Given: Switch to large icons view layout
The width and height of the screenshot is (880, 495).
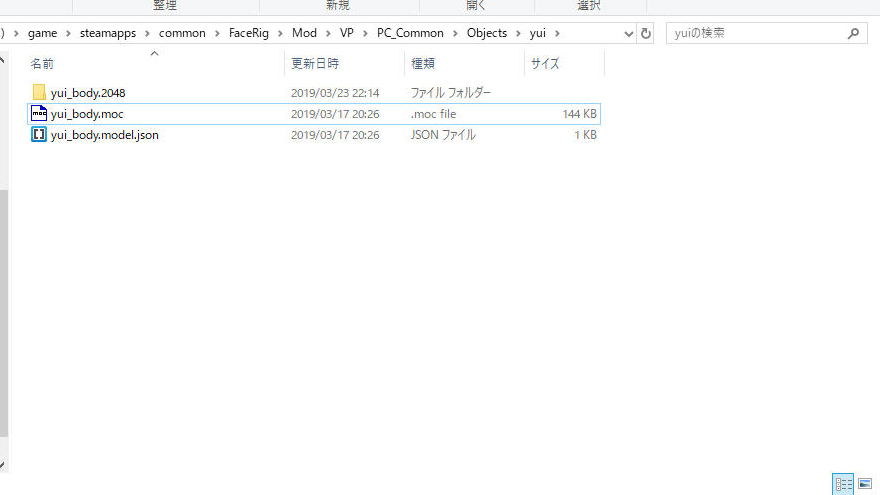Looking at the screenshot, I should pos(865,484).
